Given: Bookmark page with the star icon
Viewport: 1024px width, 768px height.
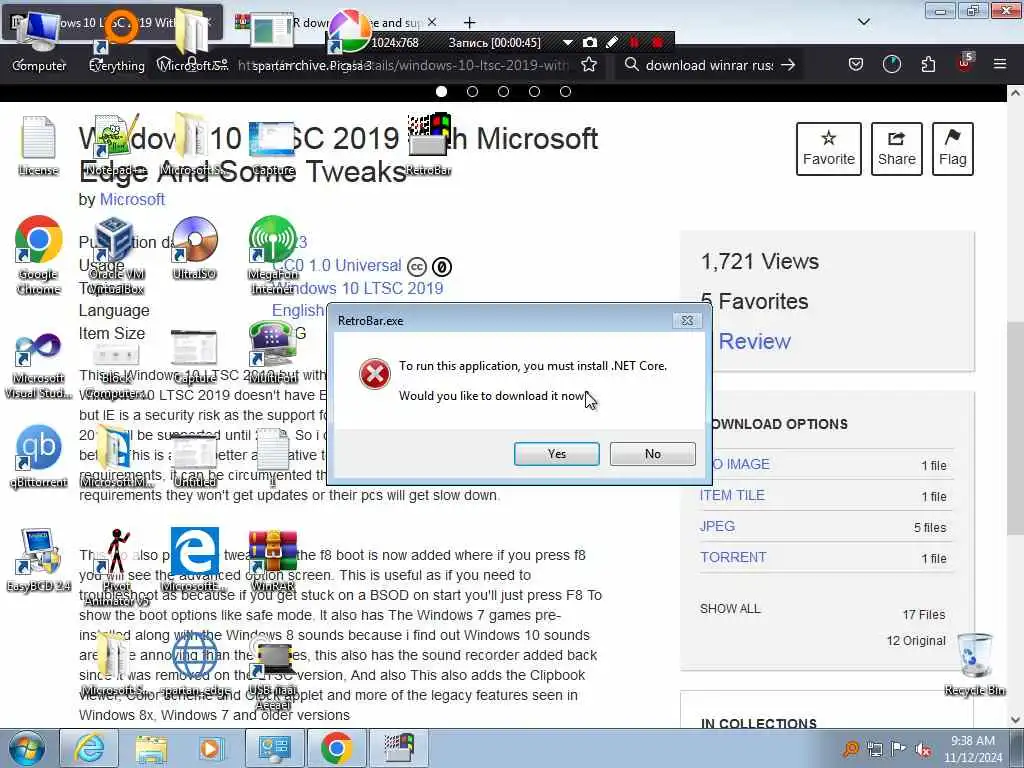Looking at the screenshot, I should (589, 65).
